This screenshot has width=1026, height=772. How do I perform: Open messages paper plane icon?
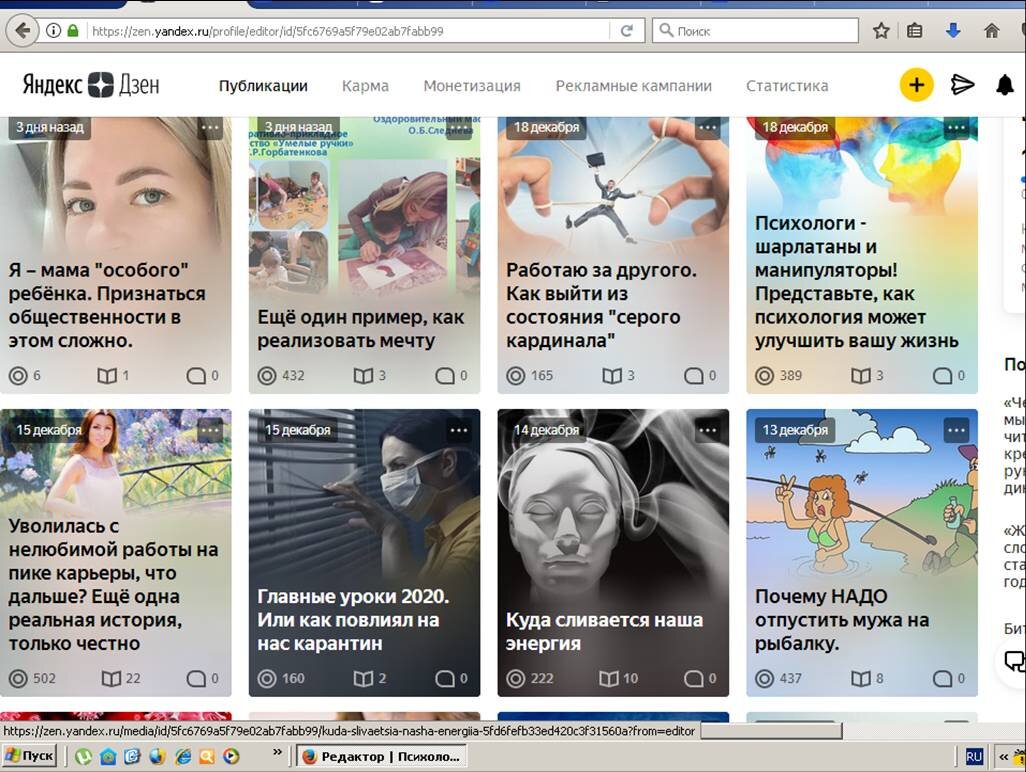(962, 84)
